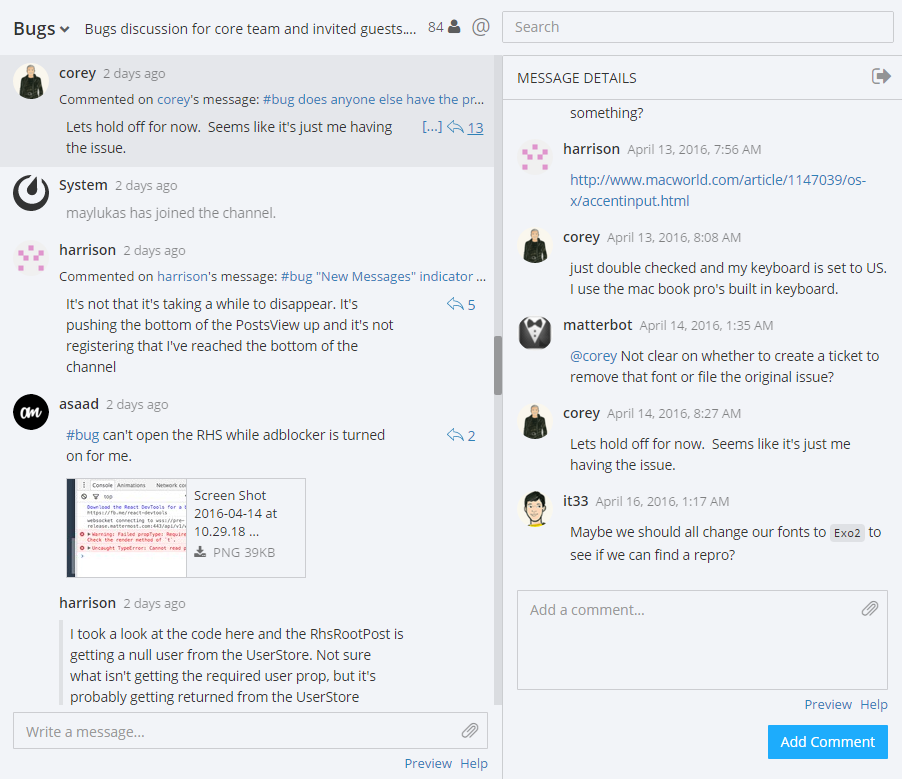Click the System avatar icon
The height and width of the screenshot is (779, 902).
[x=30, y=193]
